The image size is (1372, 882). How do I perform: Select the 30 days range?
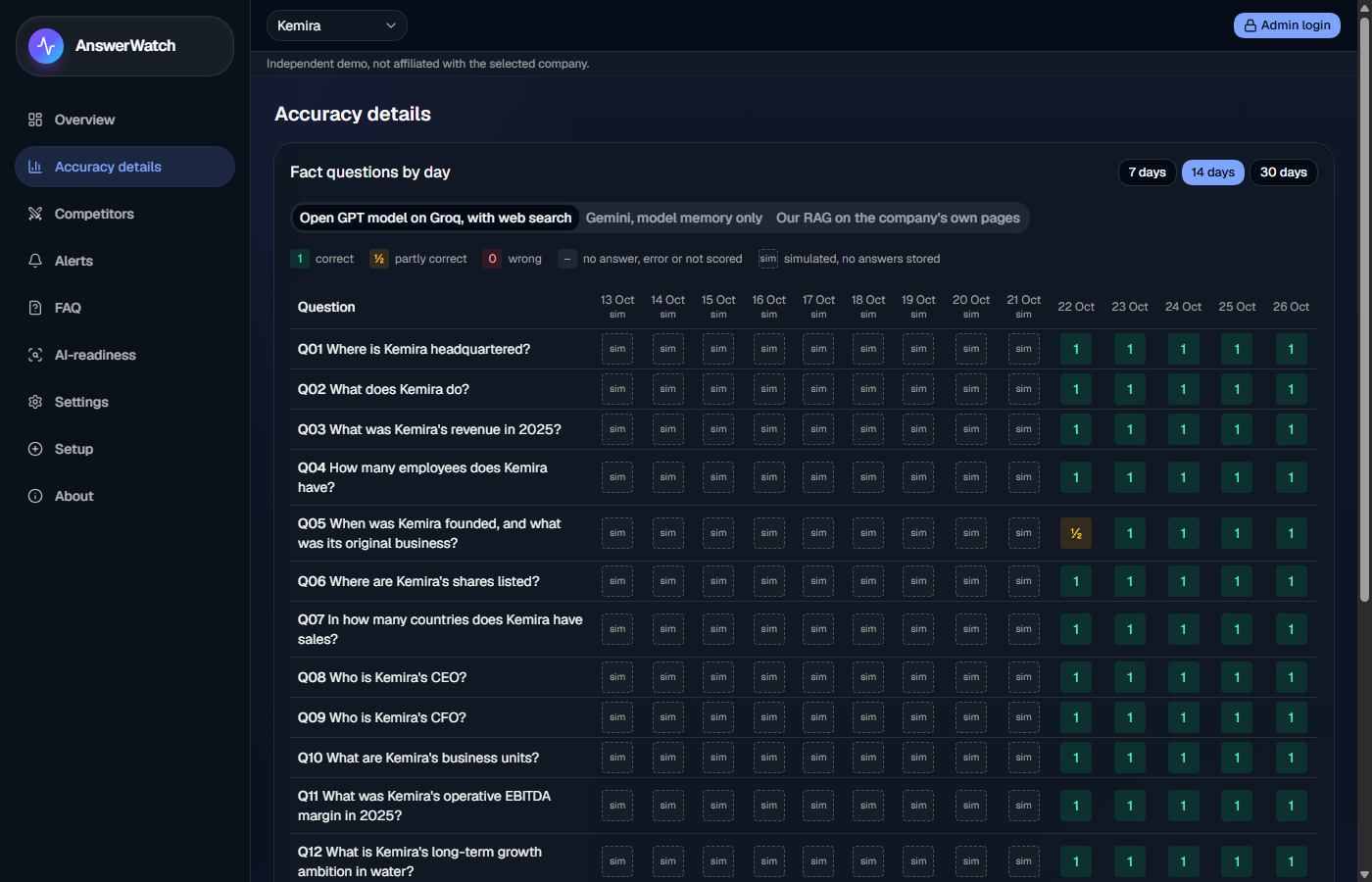(1284, 172)
